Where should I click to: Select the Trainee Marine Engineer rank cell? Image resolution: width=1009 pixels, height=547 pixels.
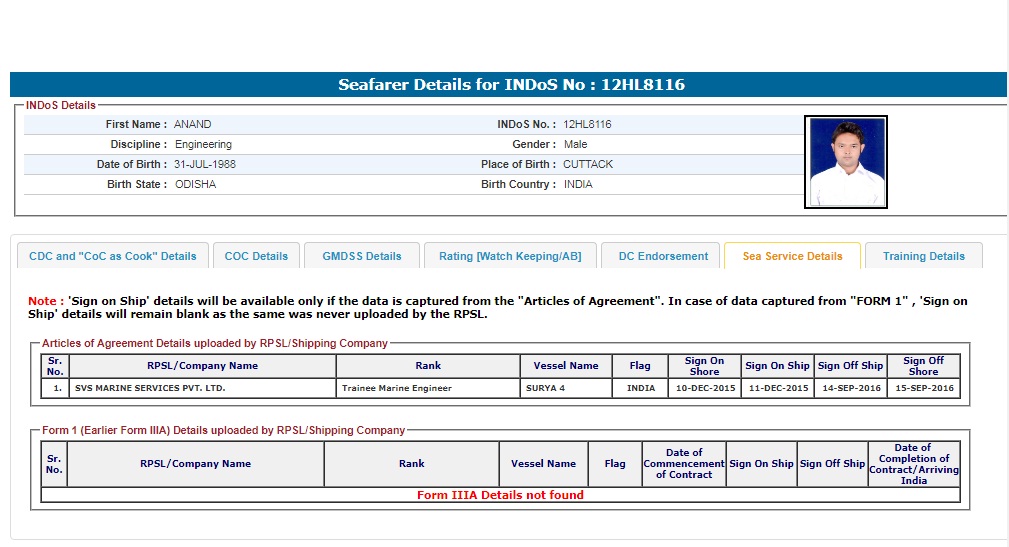click(x=397, y=388)
